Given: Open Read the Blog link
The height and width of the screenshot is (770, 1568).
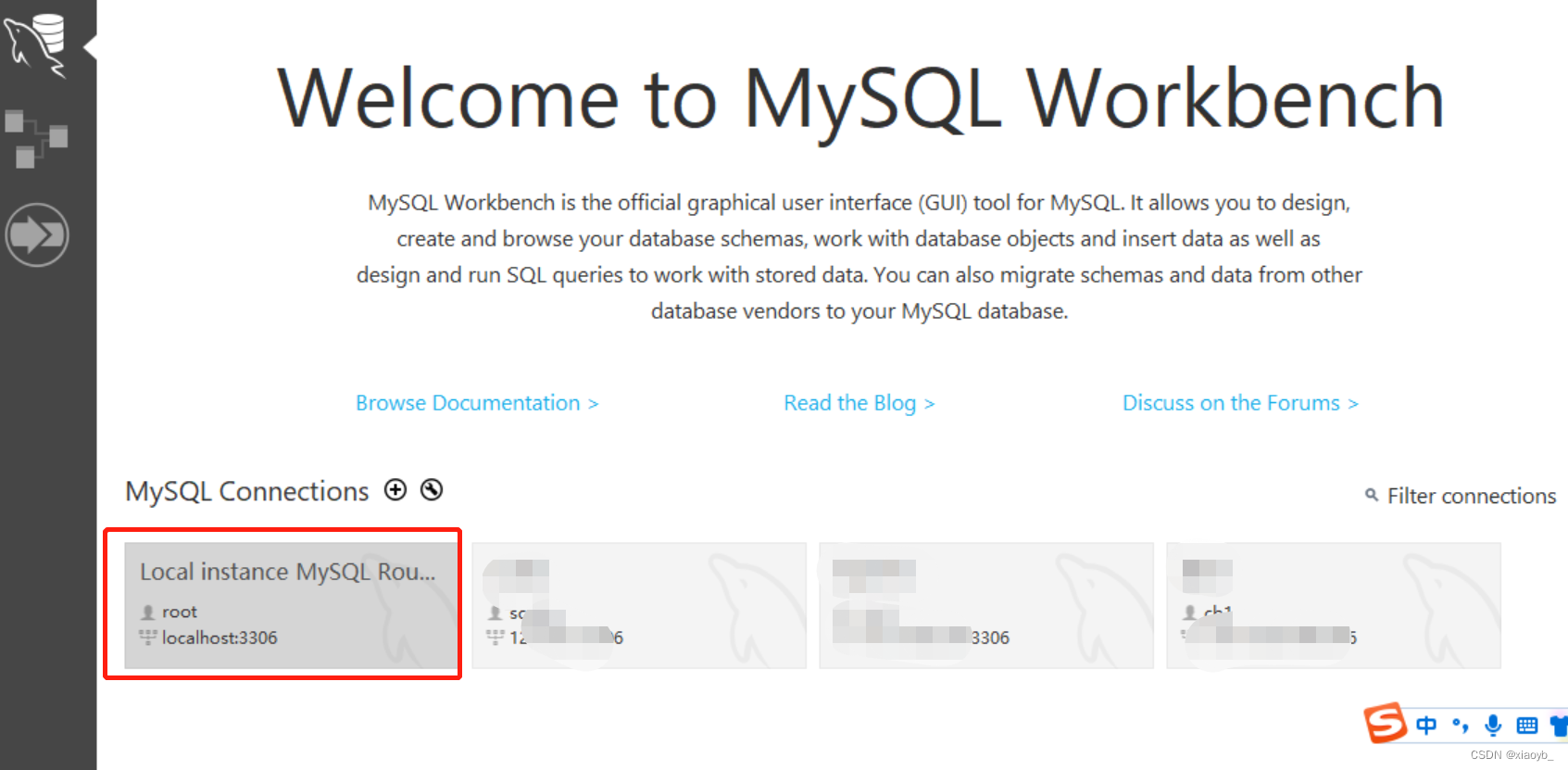Looking at the screenshot, I should 859,403.
